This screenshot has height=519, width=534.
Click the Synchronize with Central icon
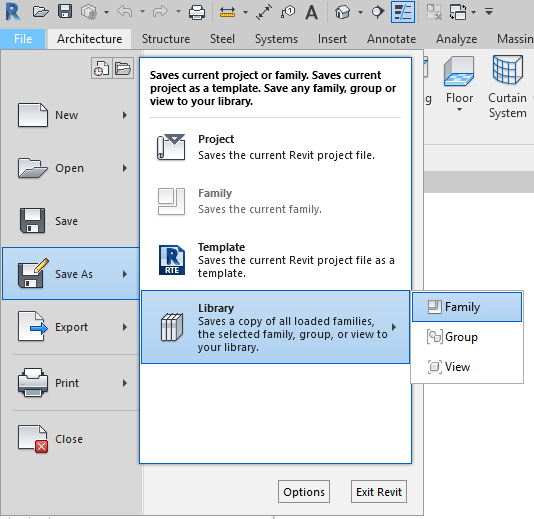pos(89,12)
